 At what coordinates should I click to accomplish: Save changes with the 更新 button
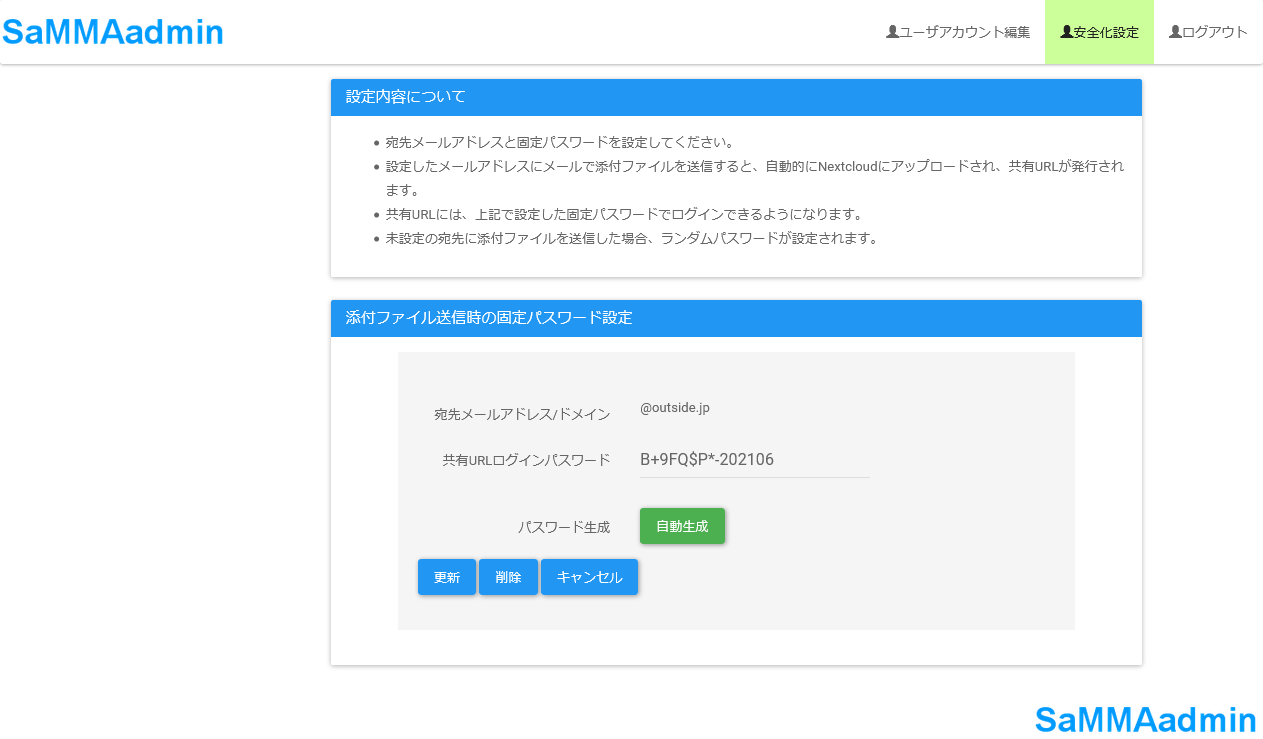point(447,577)
